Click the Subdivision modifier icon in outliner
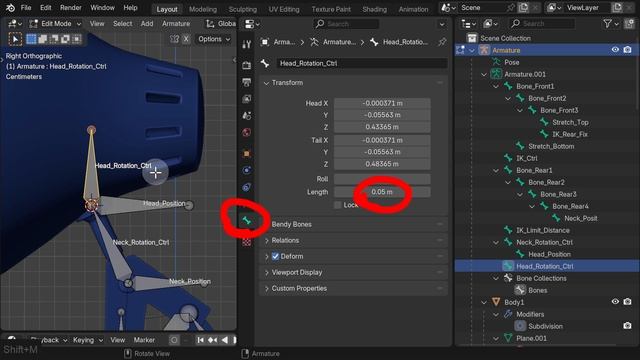 coord(520,326)
